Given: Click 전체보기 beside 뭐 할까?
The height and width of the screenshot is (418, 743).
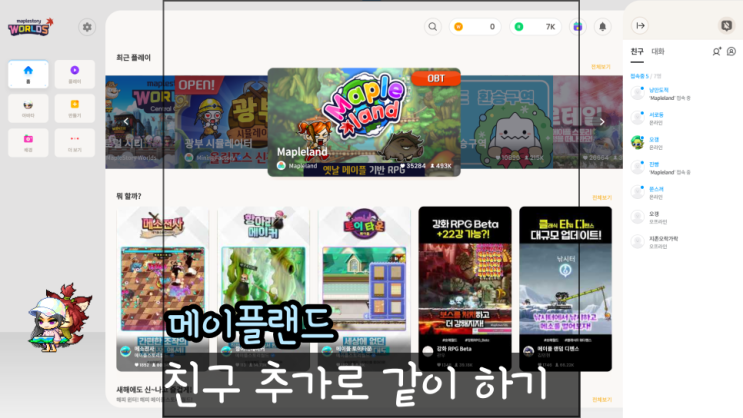Looking at the screenshot, I should click(602, 197).
